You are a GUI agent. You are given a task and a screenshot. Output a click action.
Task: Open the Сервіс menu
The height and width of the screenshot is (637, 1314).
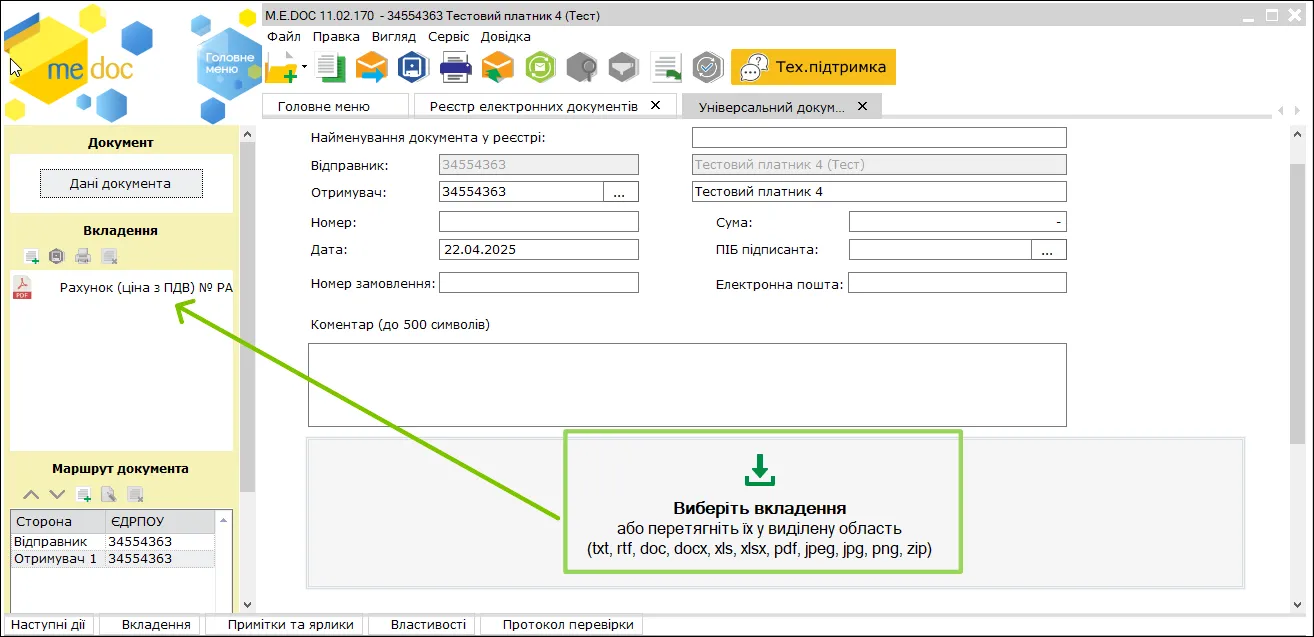click(x=448, y=36)
